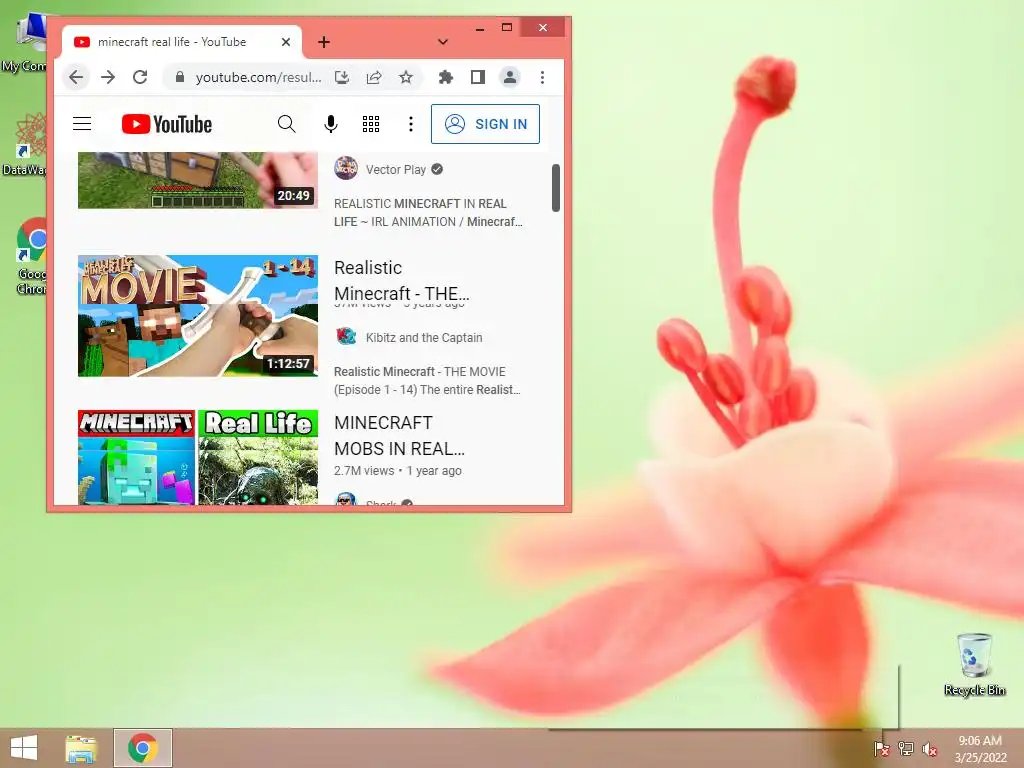Open the network tray icon
Image resolution: width=1024 pixels, height=768 pixels.
[x=906, y=748]
